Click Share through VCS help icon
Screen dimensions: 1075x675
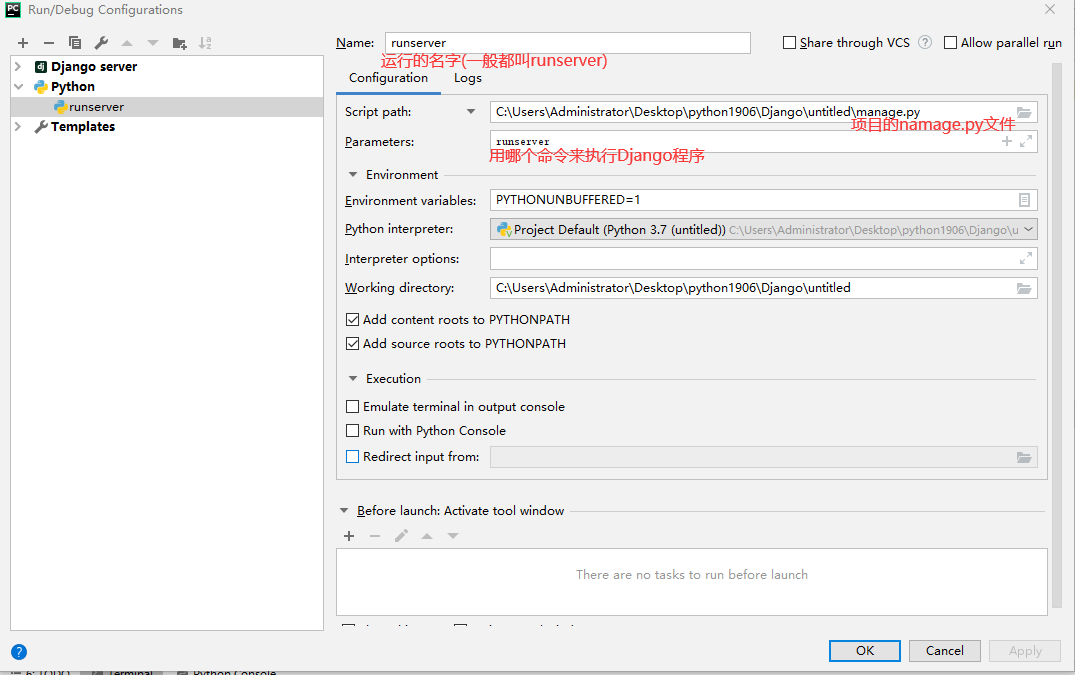[925, 42]
